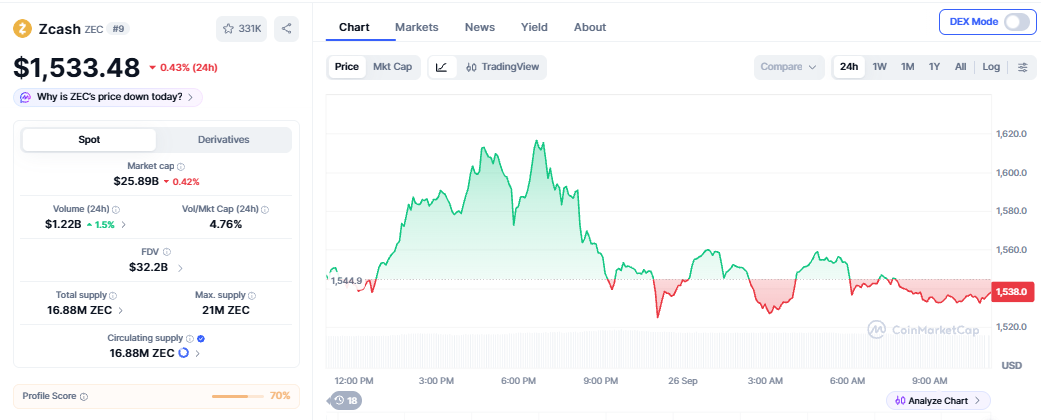Switch to TradingView chart

(x=502, y=67)
